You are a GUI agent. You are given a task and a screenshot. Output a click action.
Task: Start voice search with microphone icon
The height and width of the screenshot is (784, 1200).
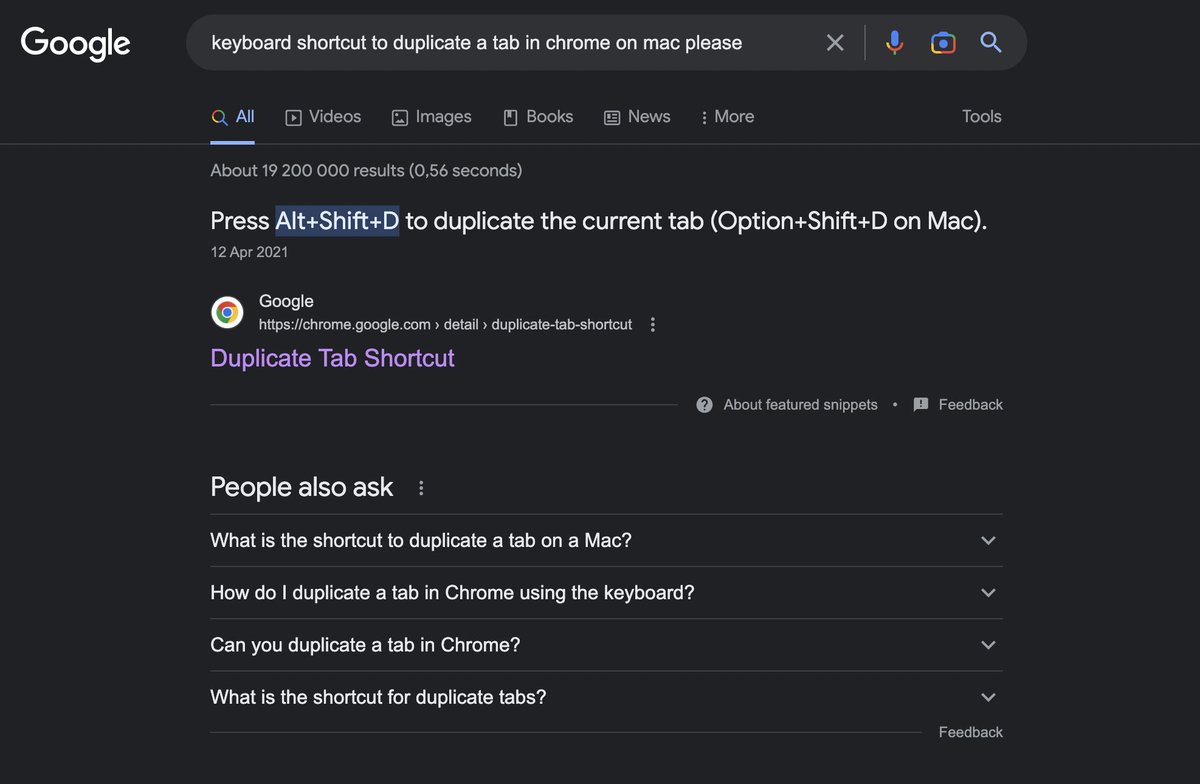895,42
